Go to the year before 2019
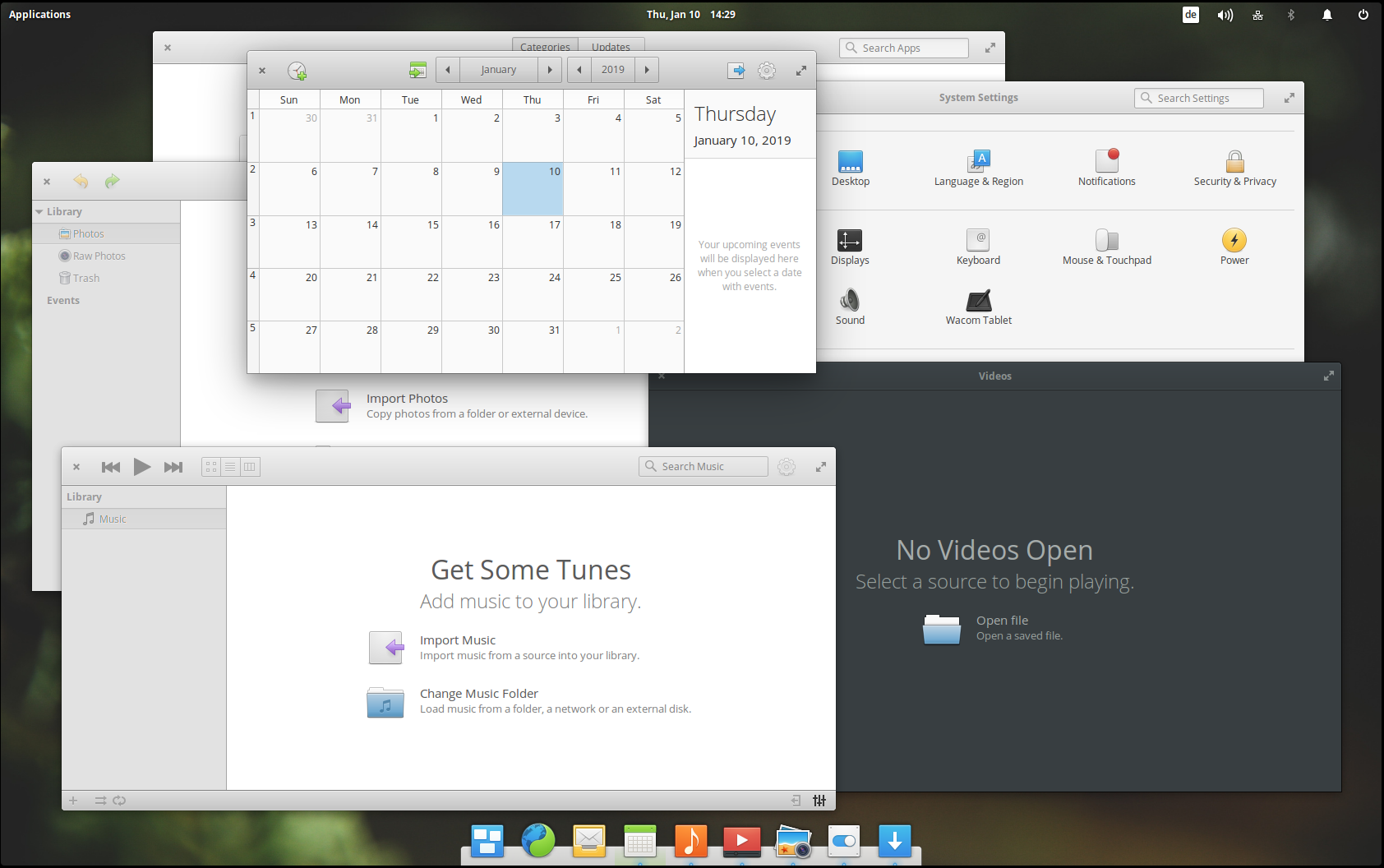Screen dimensions: 1384x868 (579, 70)
